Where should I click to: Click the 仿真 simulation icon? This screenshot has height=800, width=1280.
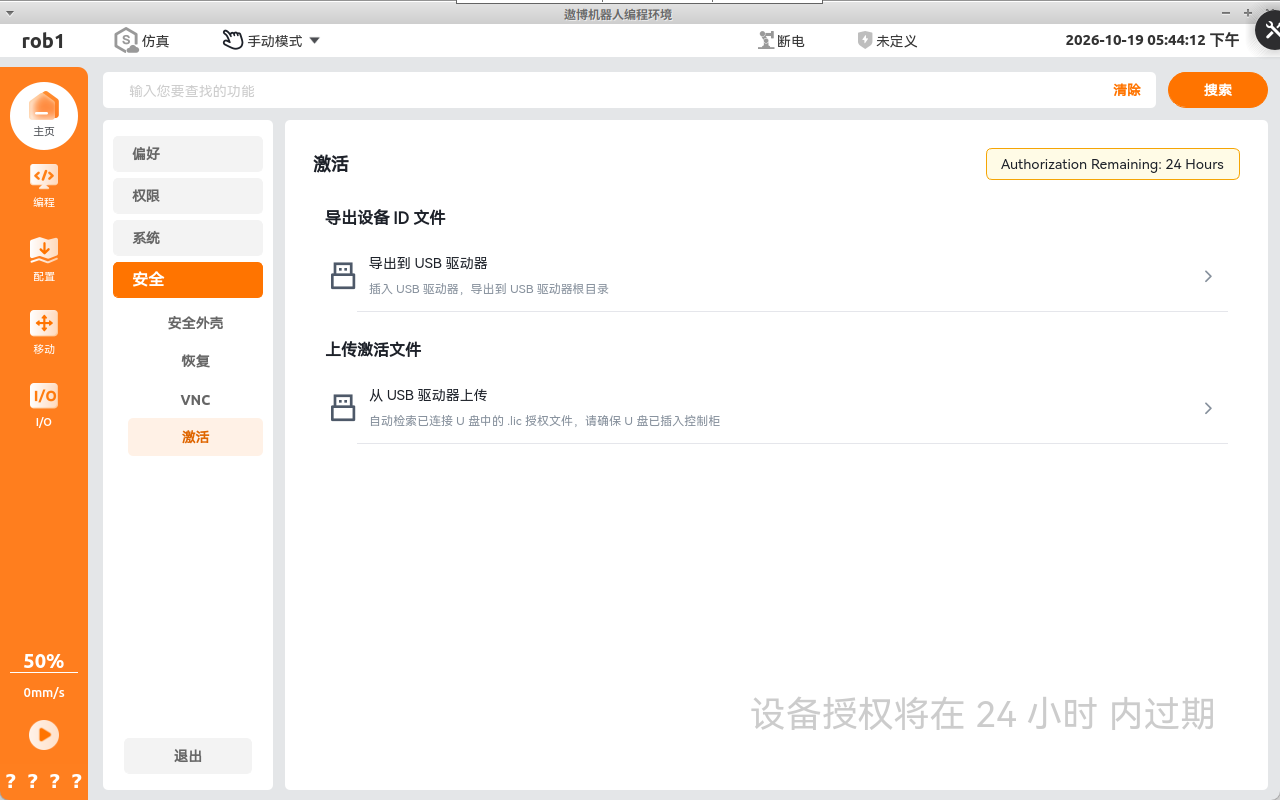click(126, 41)
